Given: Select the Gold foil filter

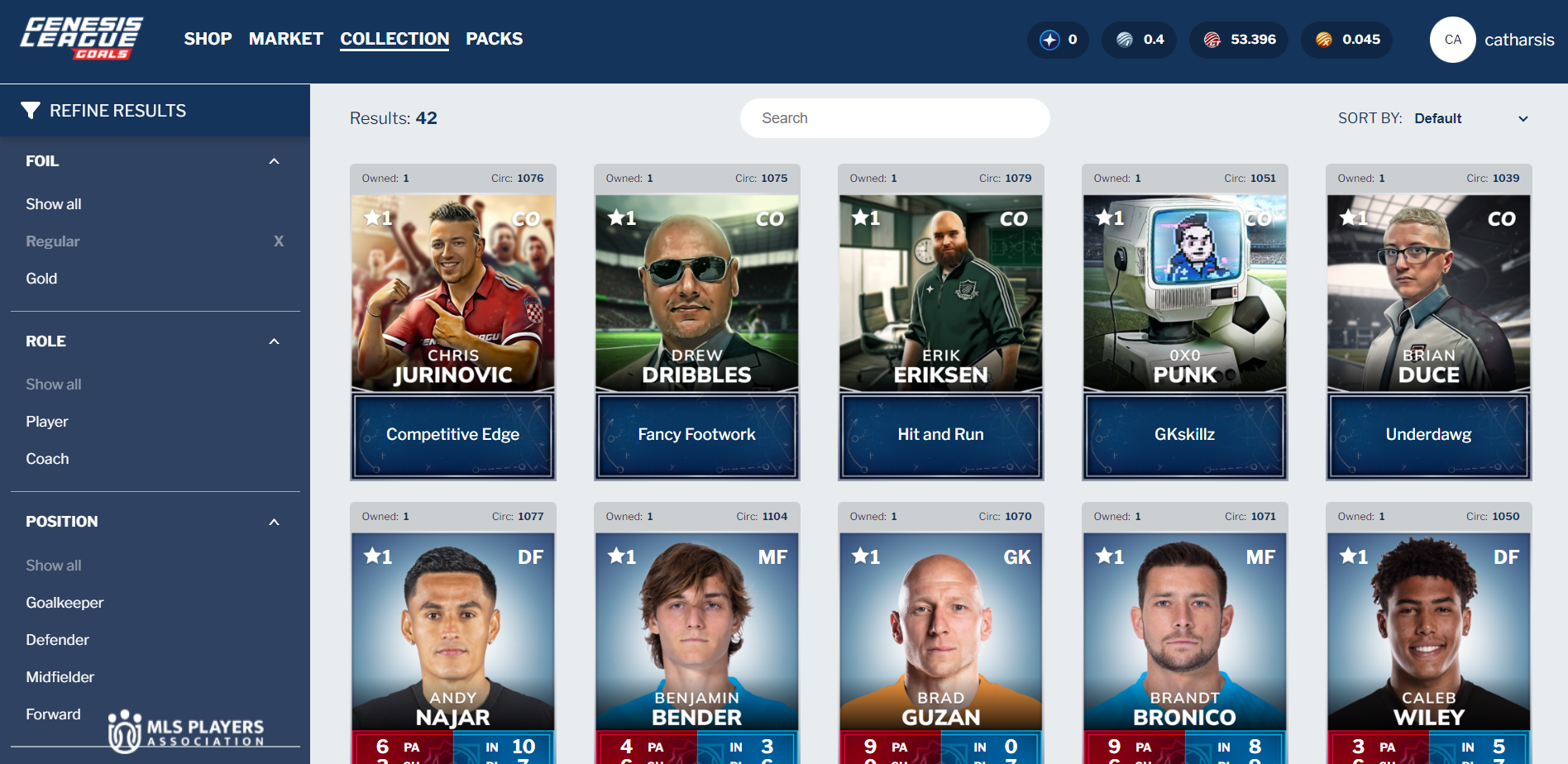Looking at the screenshot, I should (41, 279).
